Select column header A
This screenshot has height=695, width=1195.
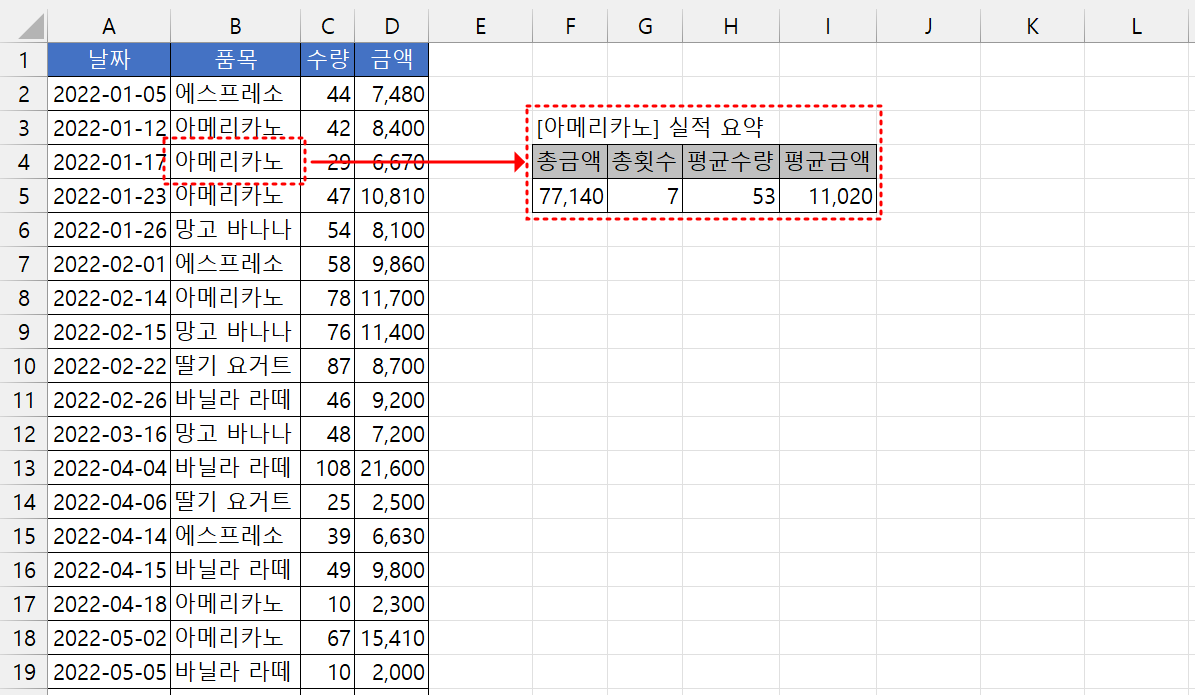[x=108, y=26]
